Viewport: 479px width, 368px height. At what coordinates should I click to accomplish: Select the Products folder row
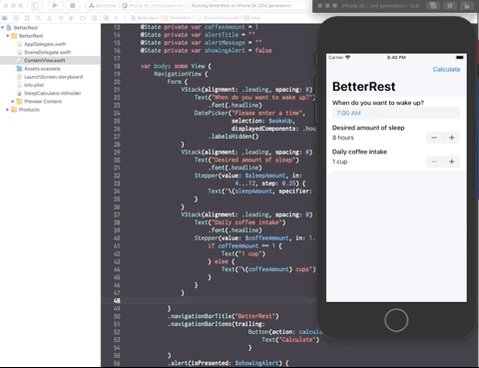point(29,109)
